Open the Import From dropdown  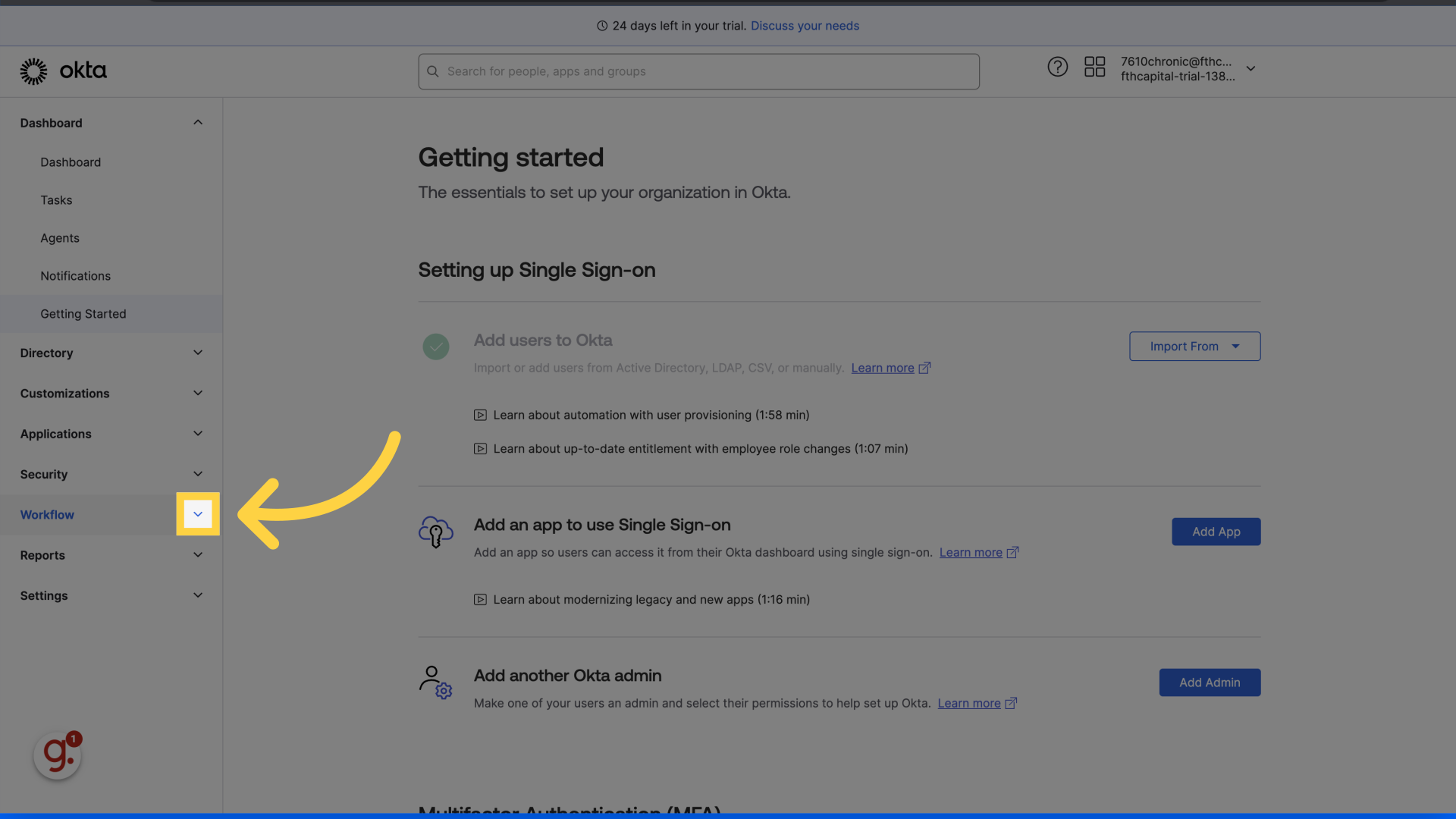click(x=1194, y=347)
